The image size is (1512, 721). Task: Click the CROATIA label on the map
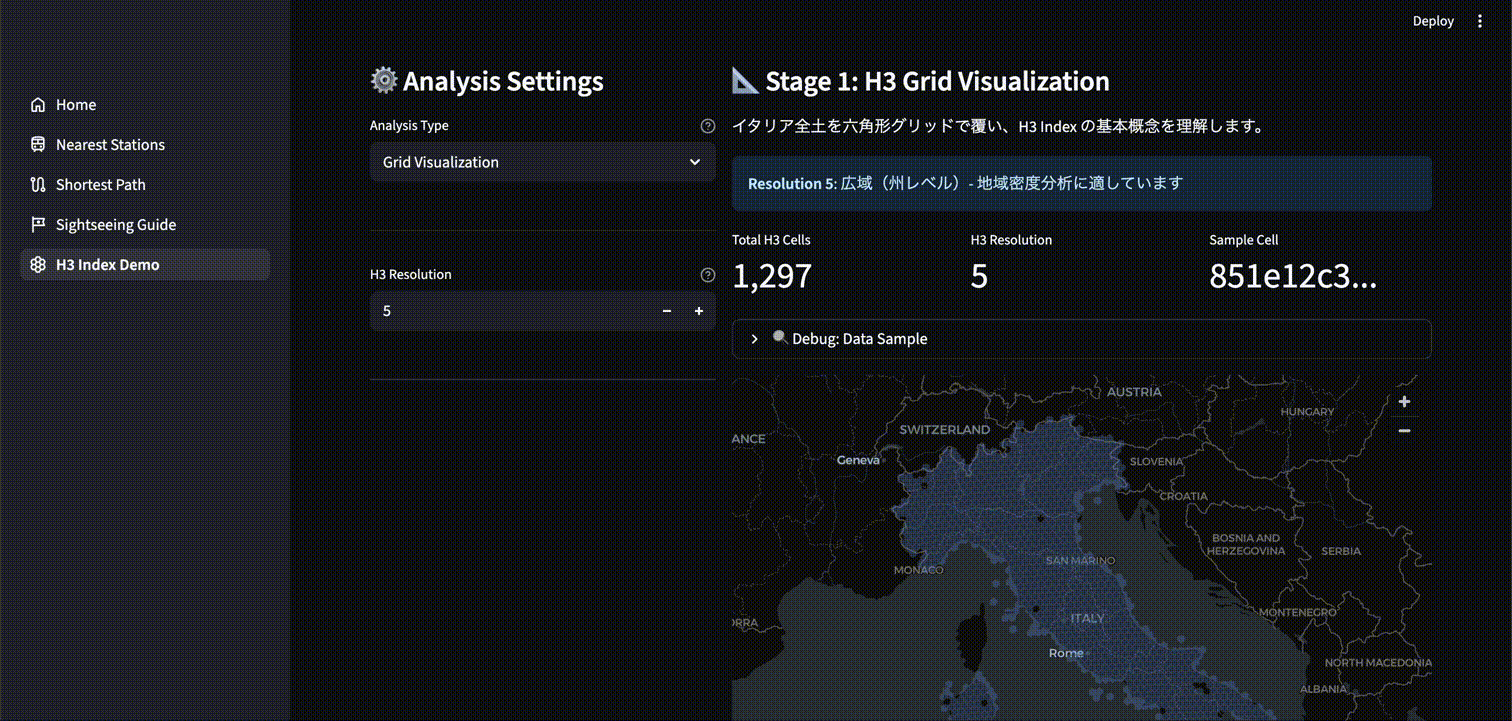click(1183, 496)
